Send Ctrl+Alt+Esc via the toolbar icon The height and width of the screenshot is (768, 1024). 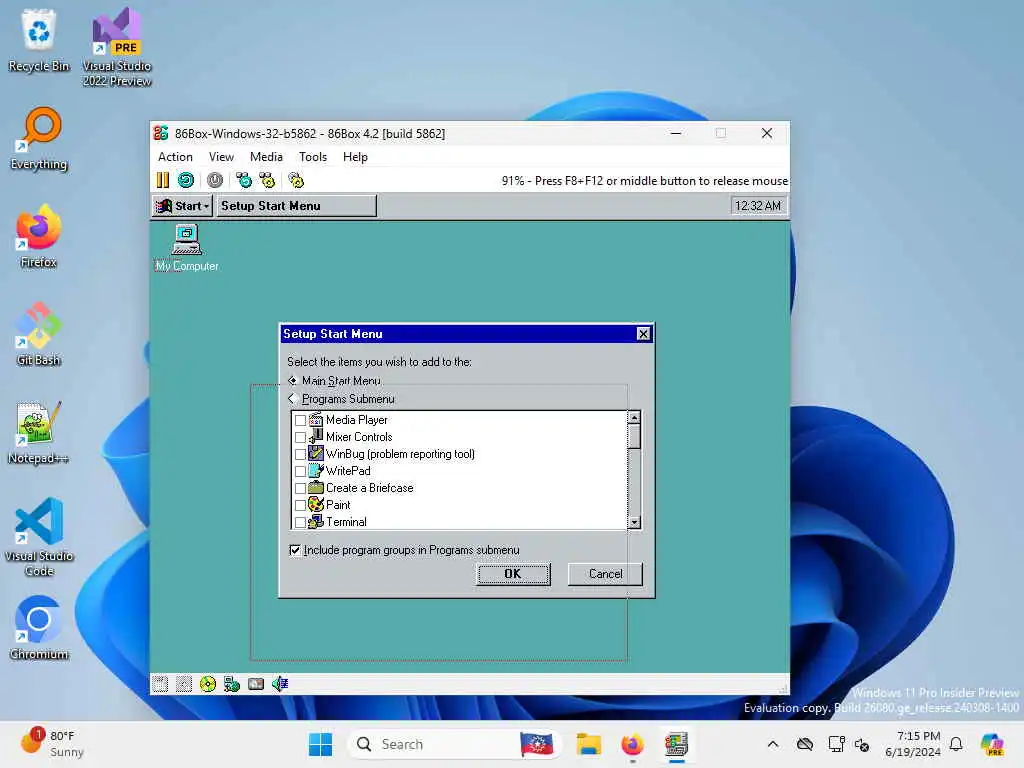(x=267, y=180)
